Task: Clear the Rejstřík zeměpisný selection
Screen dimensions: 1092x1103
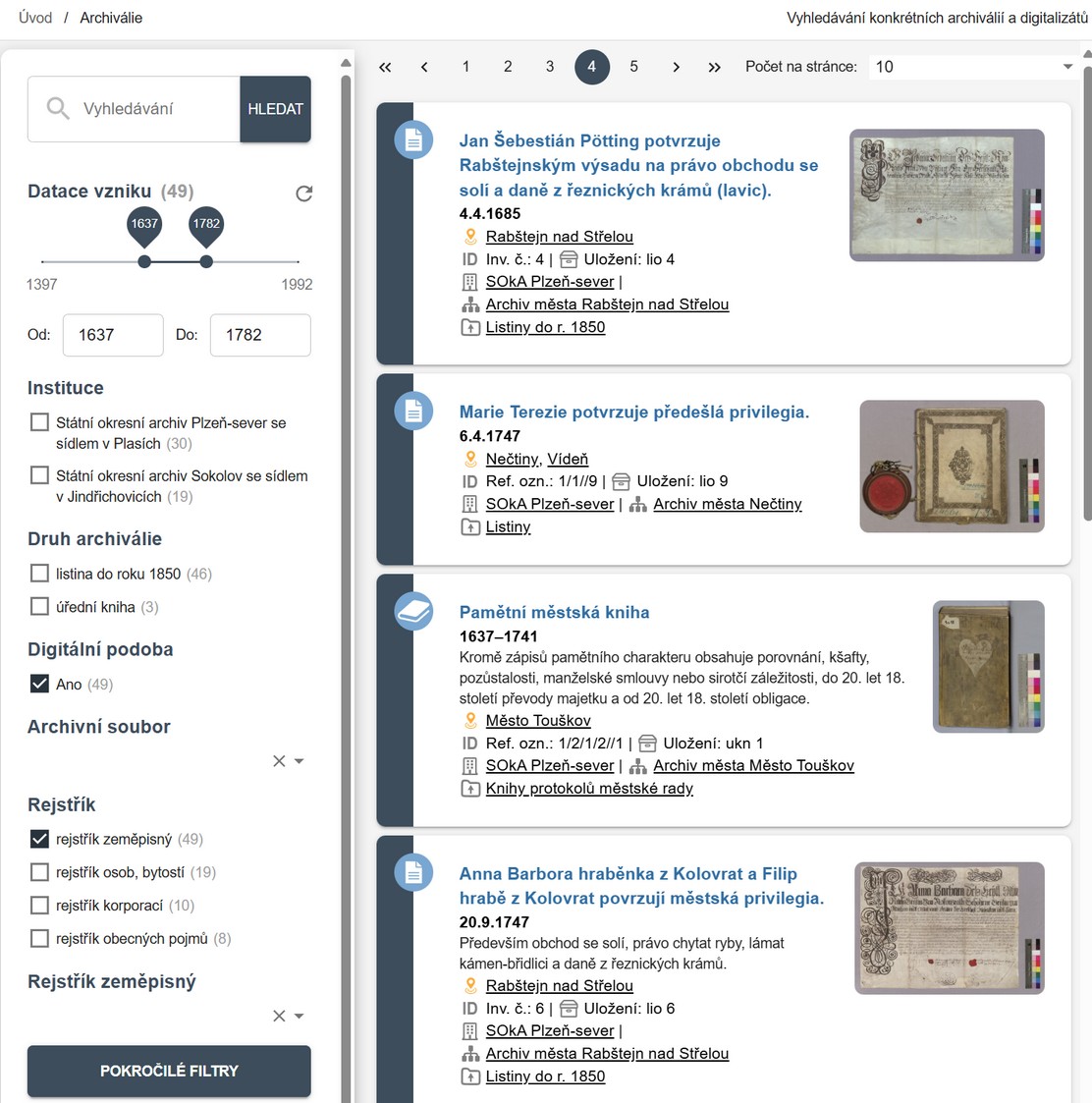Action: [x=279, y=1016]
